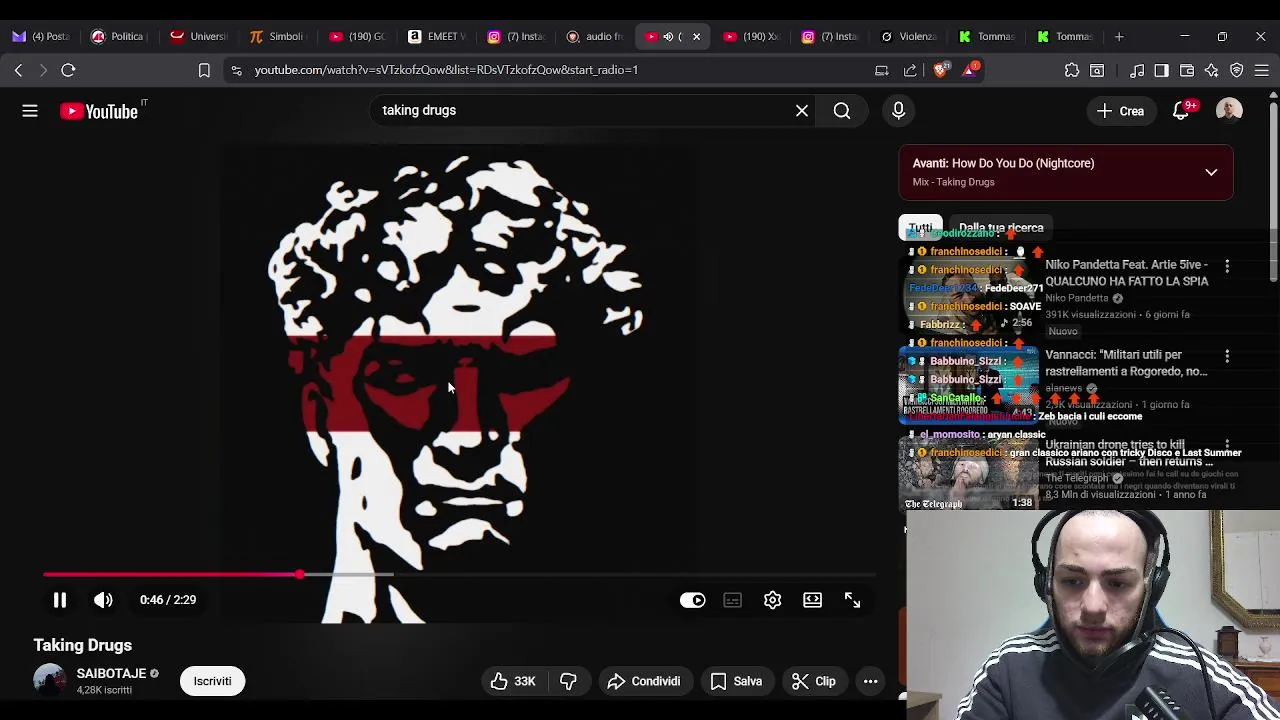Screen dimensions: 1280x720
Task: Switch to the Violenza tab
Action: point(908,37)
